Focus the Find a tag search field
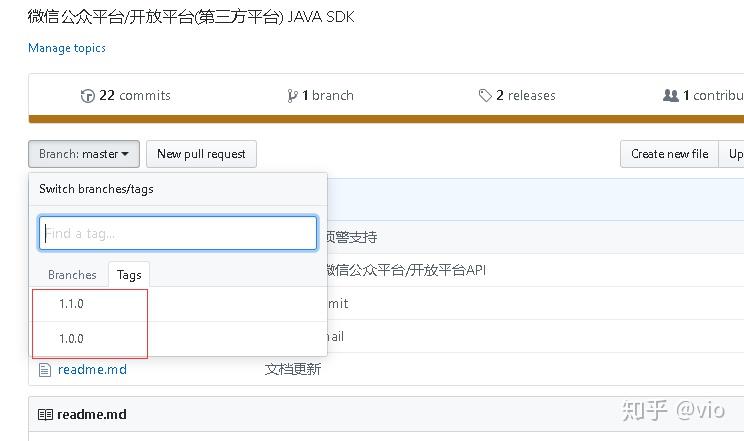744x441 pixels. click(x=178, y=233)
